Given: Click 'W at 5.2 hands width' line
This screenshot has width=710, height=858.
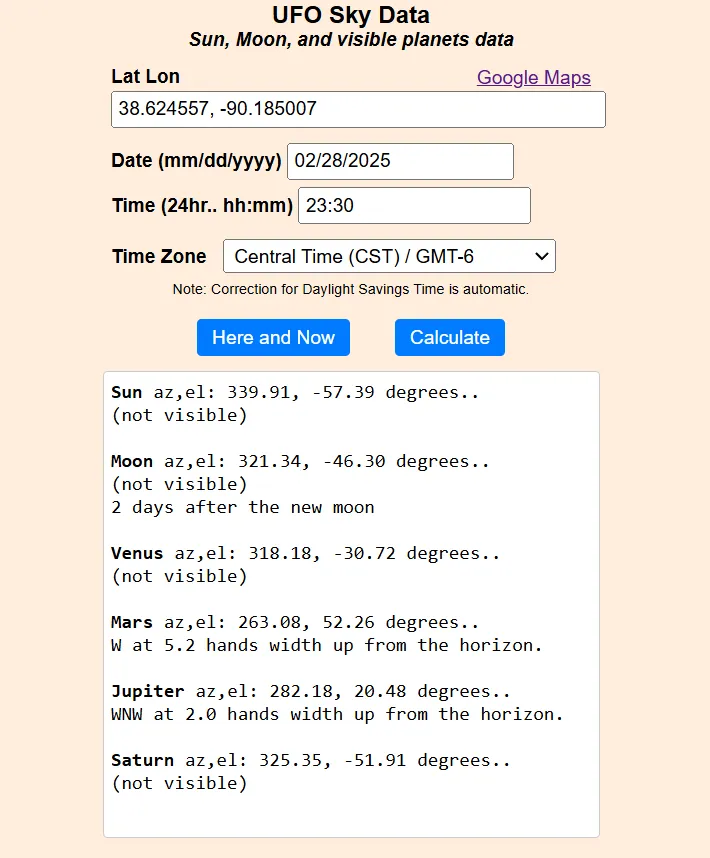Looking at the screenshot, I should (x=327, y=645).
